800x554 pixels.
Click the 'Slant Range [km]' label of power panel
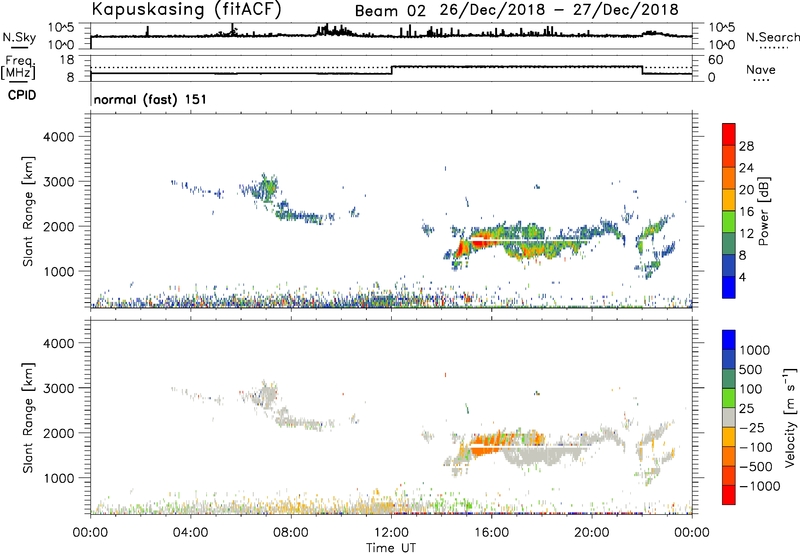28,211
